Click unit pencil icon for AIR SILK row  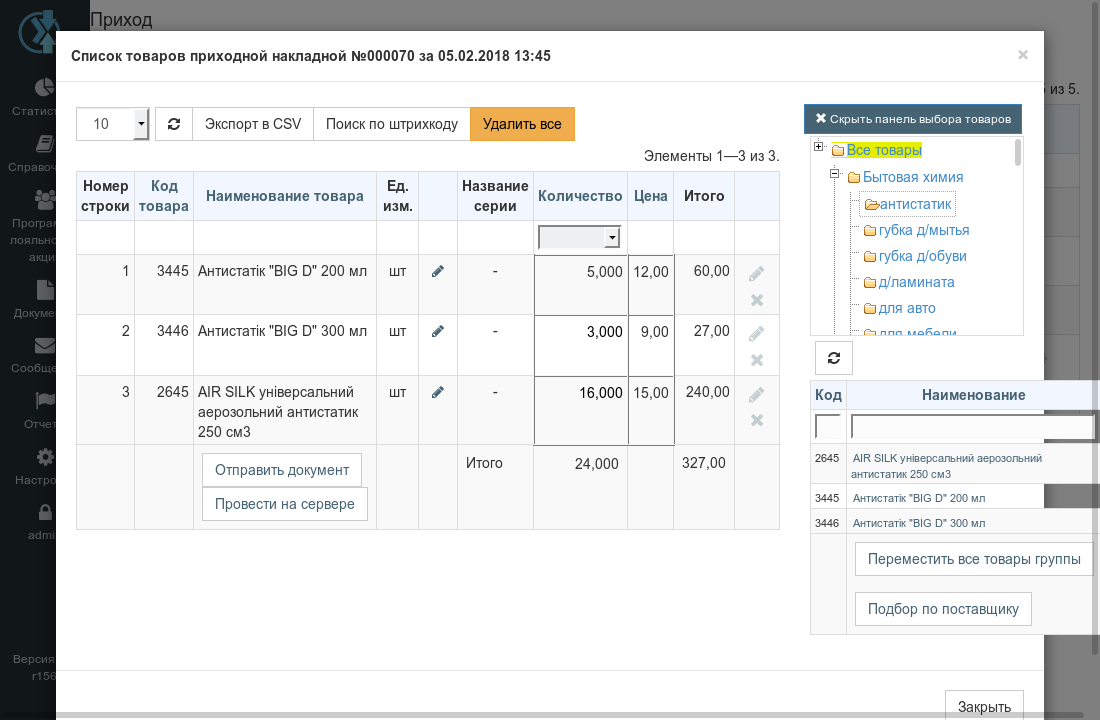pos(438,392)
